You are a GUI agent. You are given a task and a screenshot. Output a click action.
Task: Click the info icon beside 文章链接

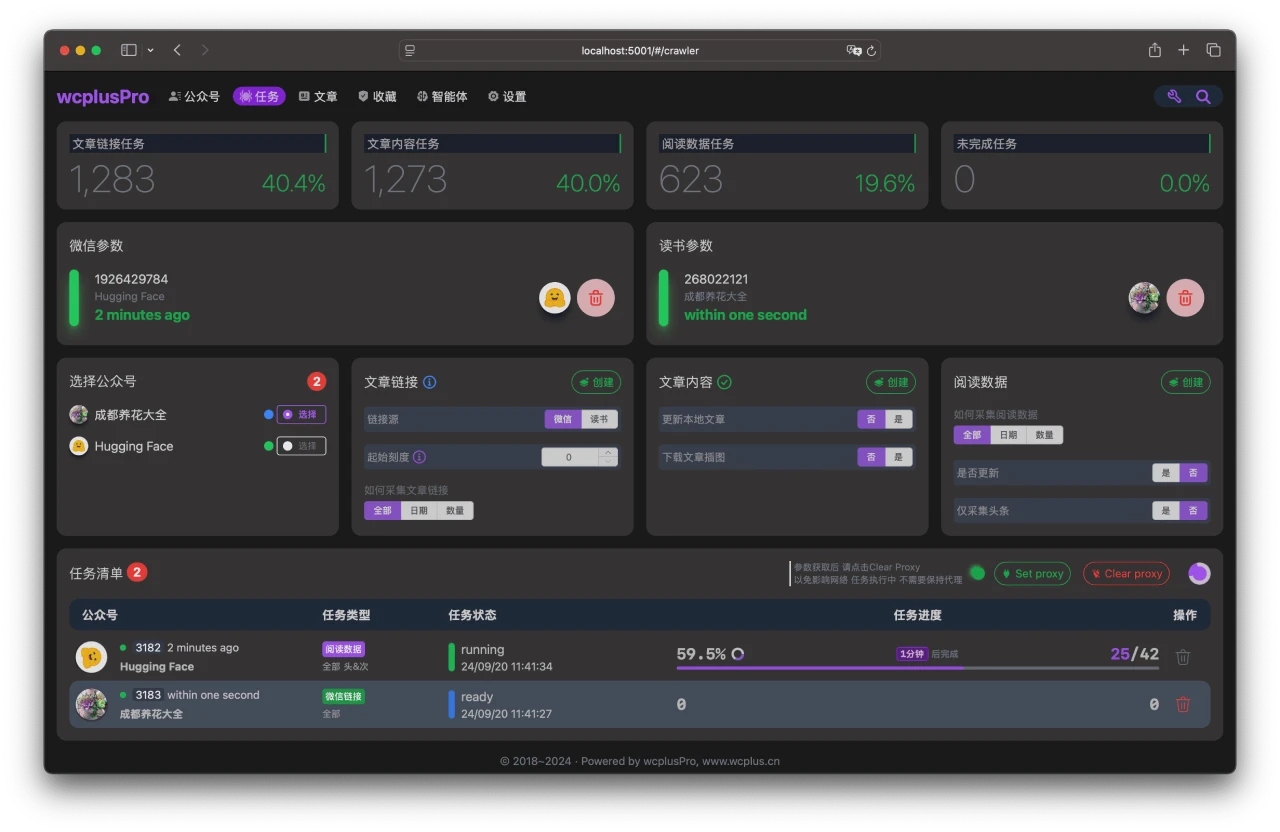(430, 382)
